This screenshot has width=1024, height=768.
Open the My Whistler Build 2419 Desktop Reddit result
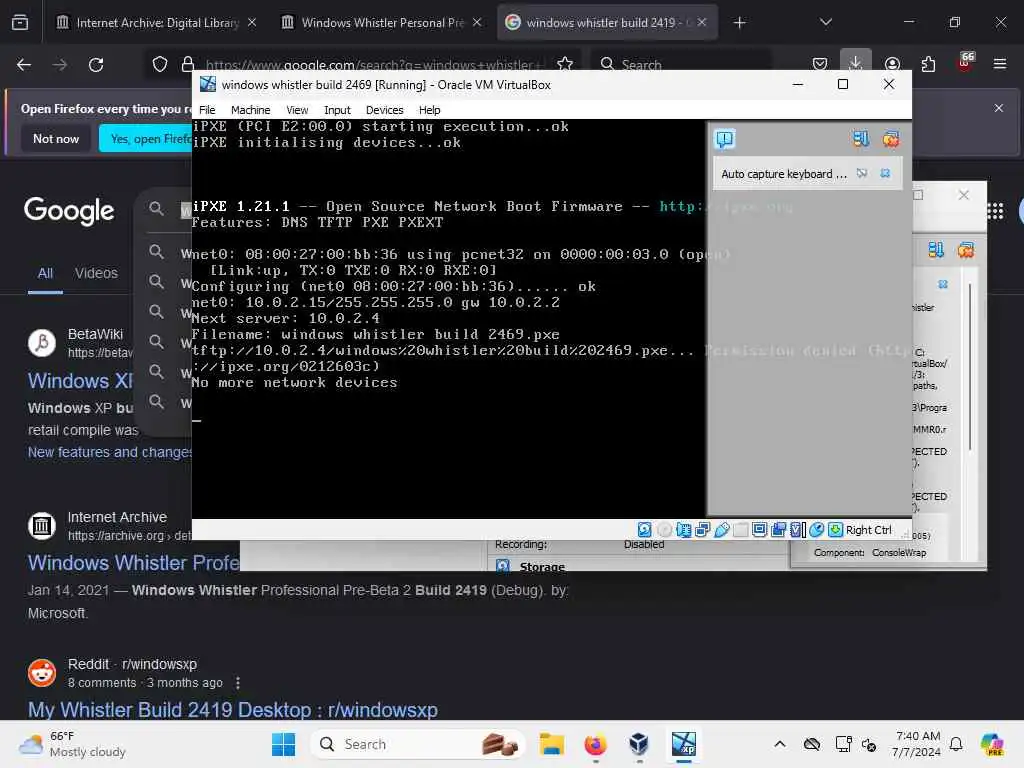pos(232,710)
